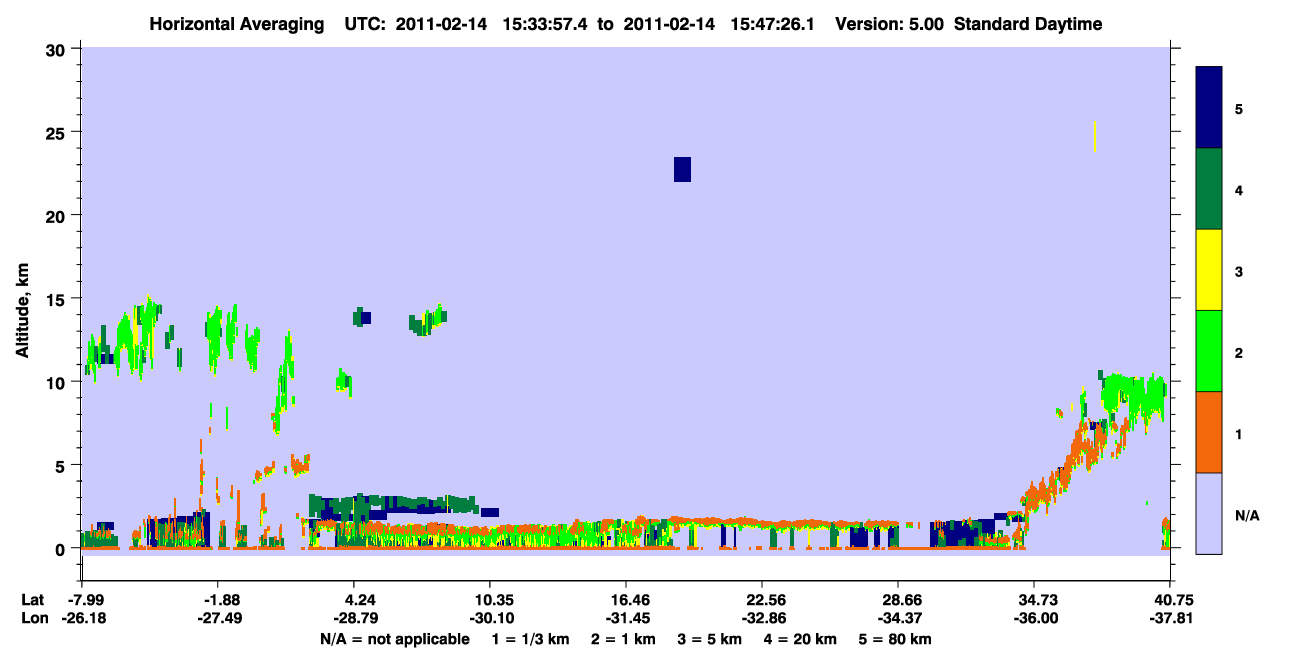Click latitude value 34.73
This screenshot has width=1300, height=667.
click(x=1033, y=600)
